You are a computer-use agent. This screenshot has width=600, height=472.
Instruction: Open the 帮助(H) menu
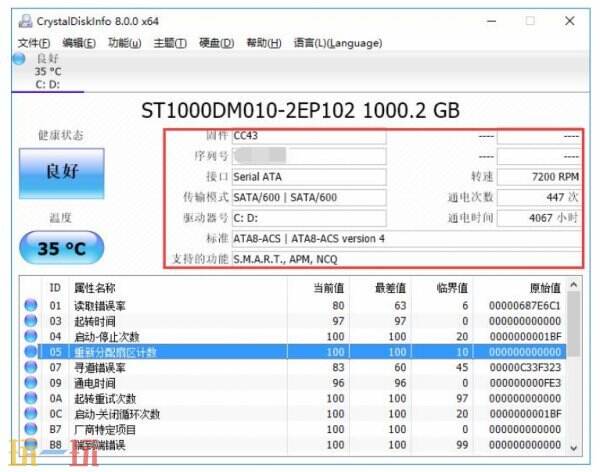pos(264,43)
